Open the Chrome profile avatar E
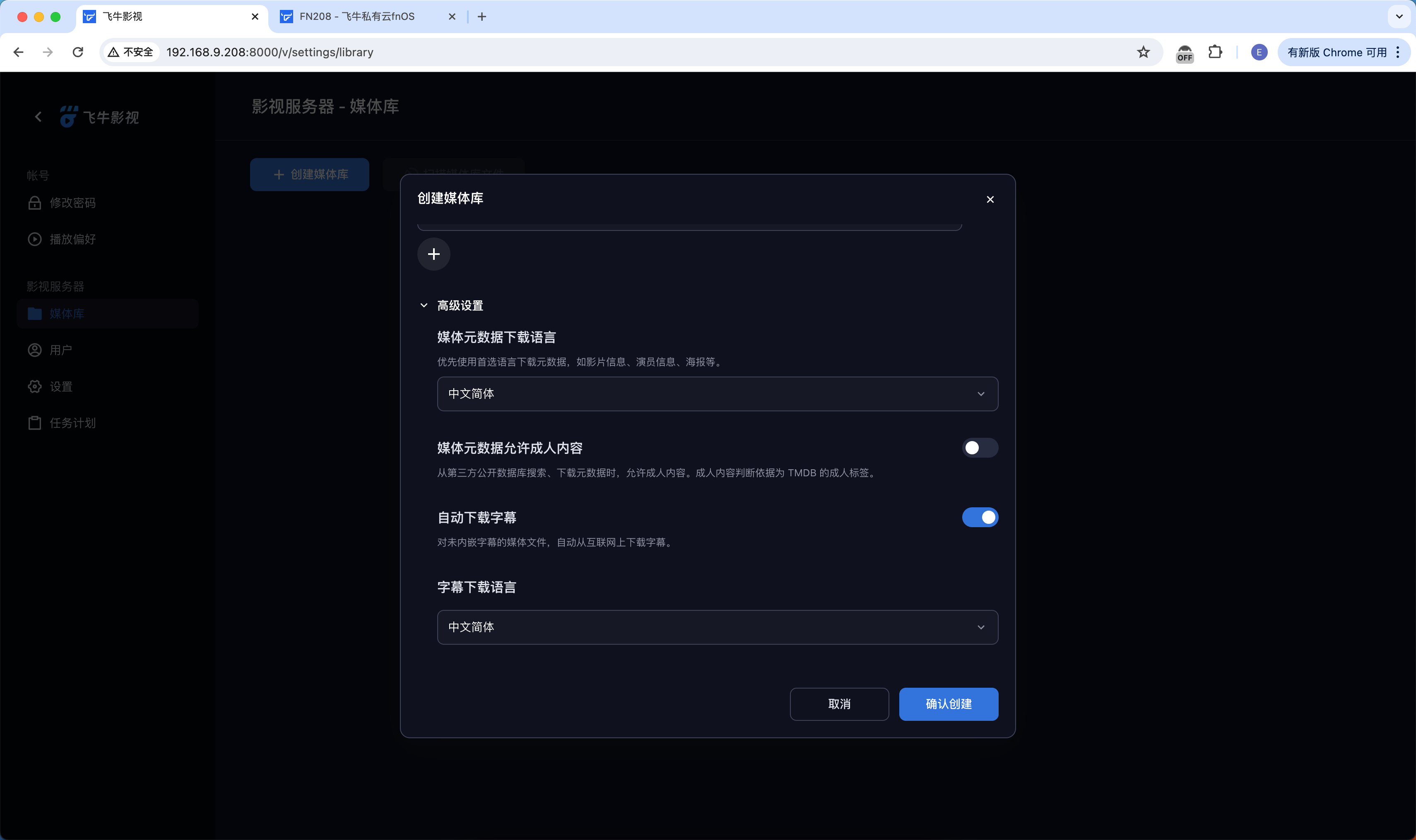 click(x=1259, y=52)
